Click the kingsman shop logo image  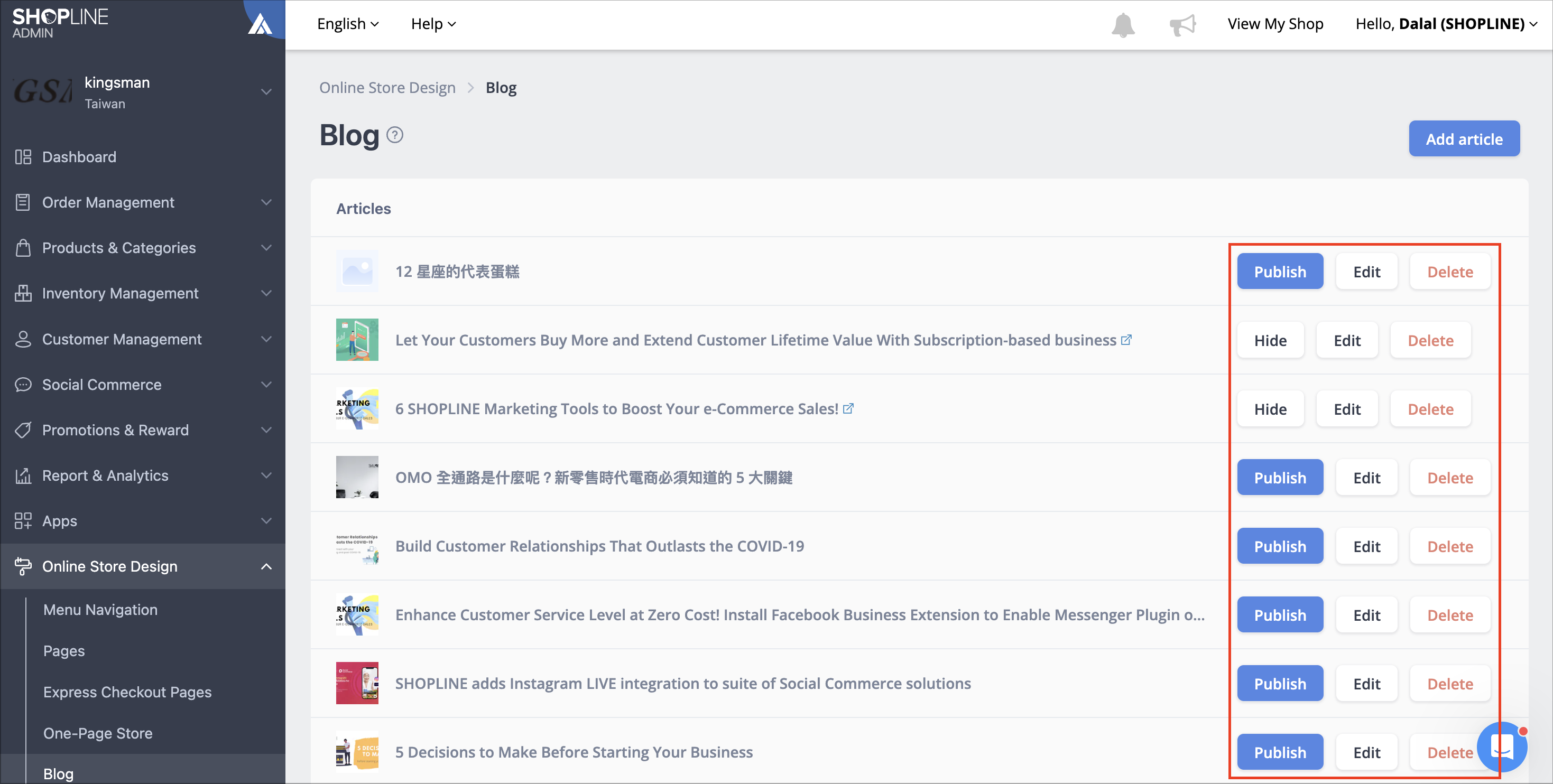(x=43, y=92)
